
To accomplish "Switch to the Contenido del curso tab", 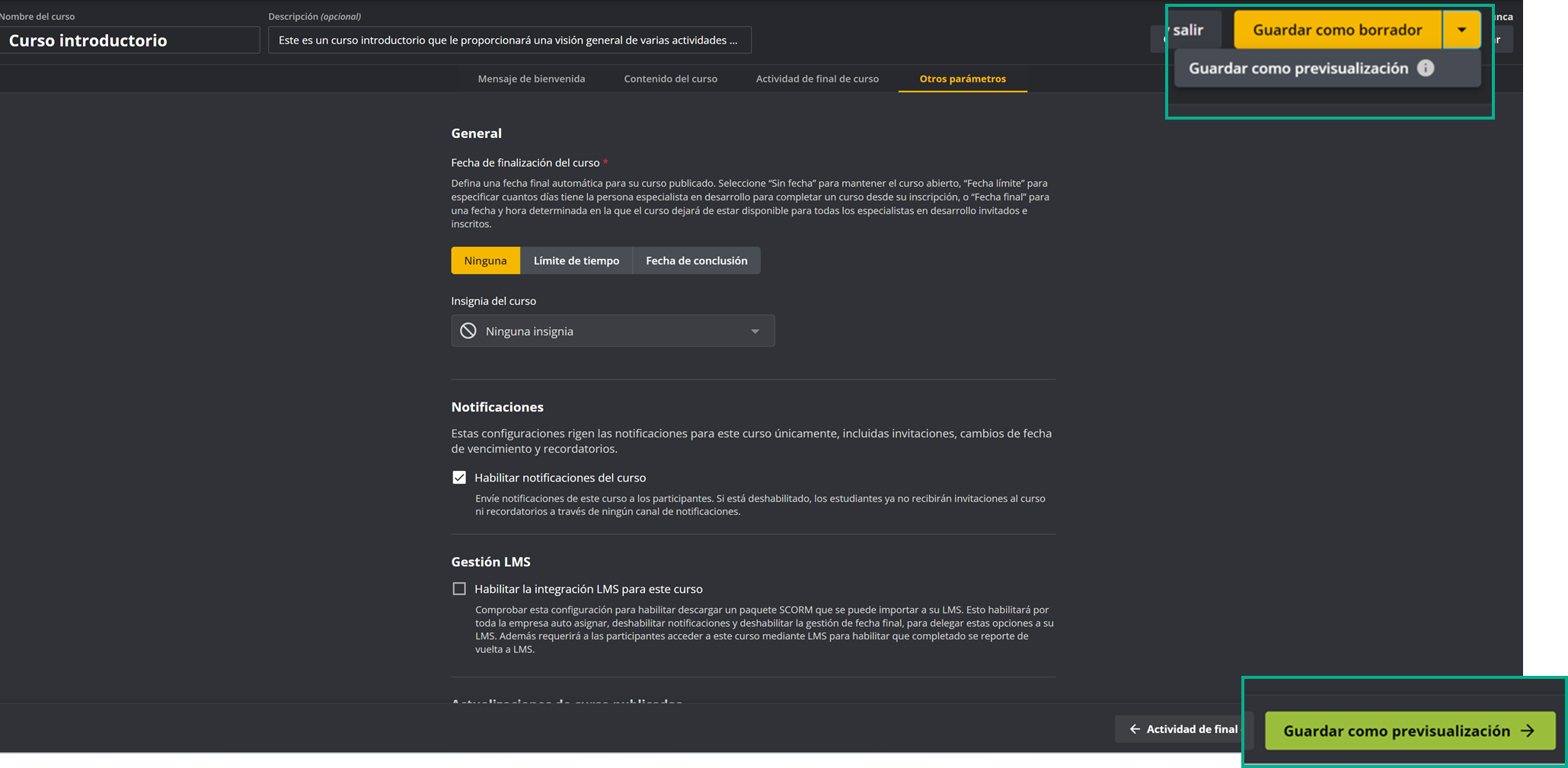I will click(671, 78).
